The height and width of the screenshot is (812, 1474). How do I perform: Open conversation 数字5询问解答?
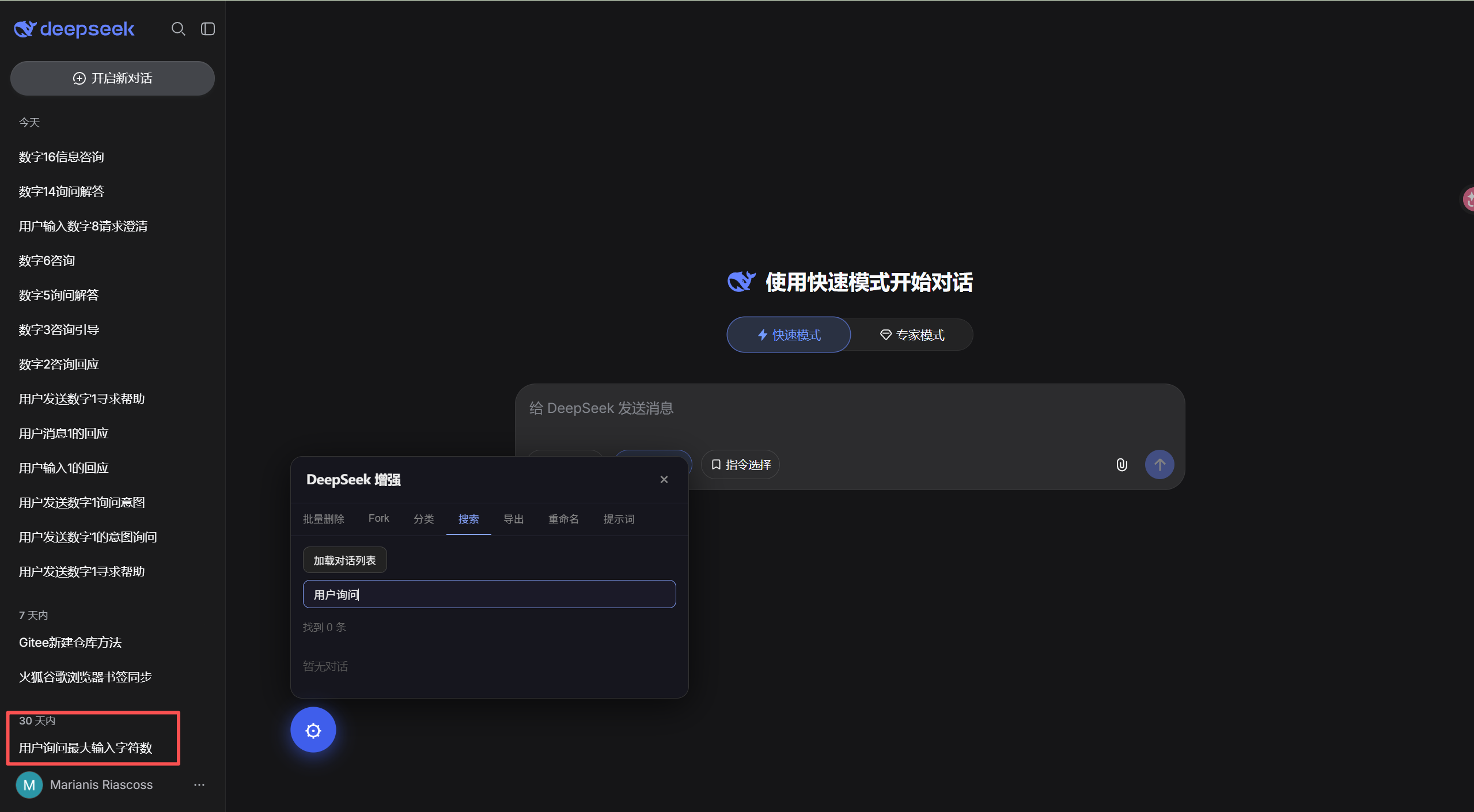(59, 295)
